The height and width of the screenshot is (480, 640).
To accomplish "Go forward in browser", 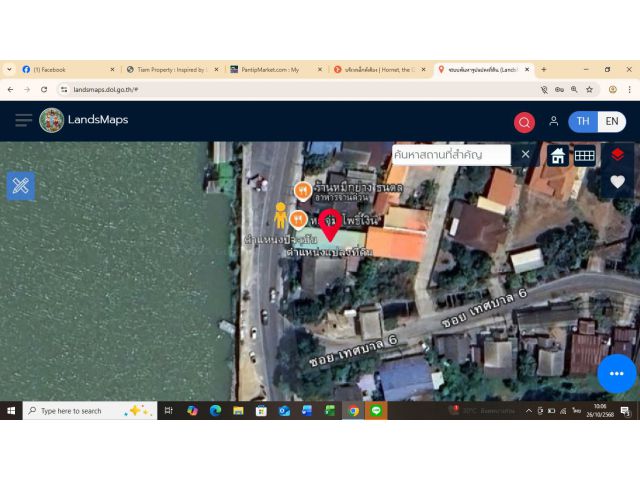I will (x=27, y=89).
